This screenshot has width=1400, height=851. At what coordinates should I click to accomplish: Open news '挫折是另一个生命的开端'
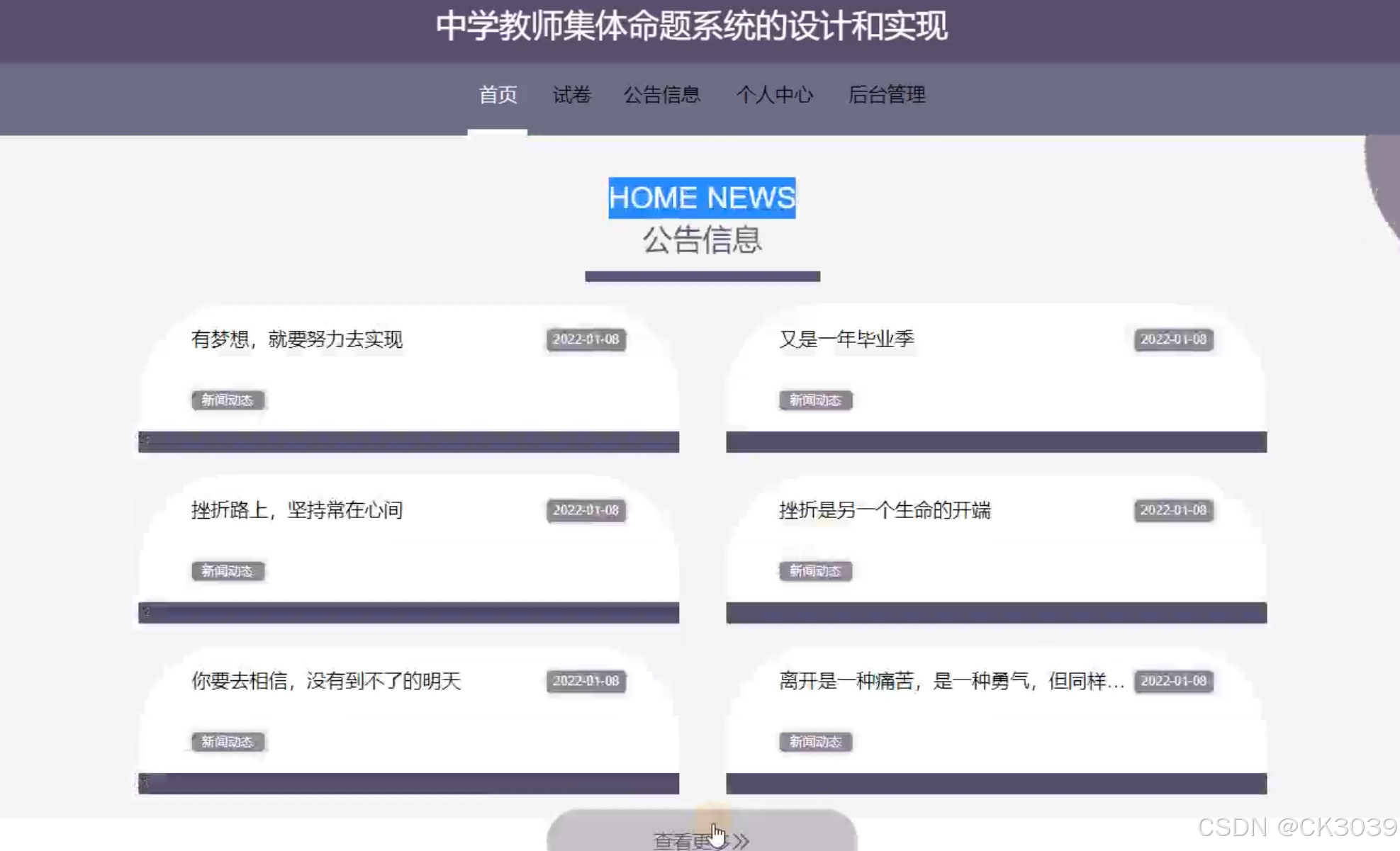(885, 510)
